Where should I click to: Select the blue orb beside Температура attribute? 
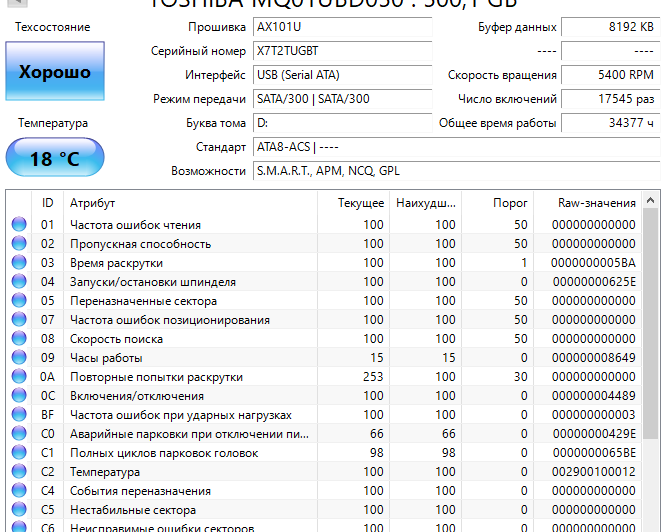18,472
